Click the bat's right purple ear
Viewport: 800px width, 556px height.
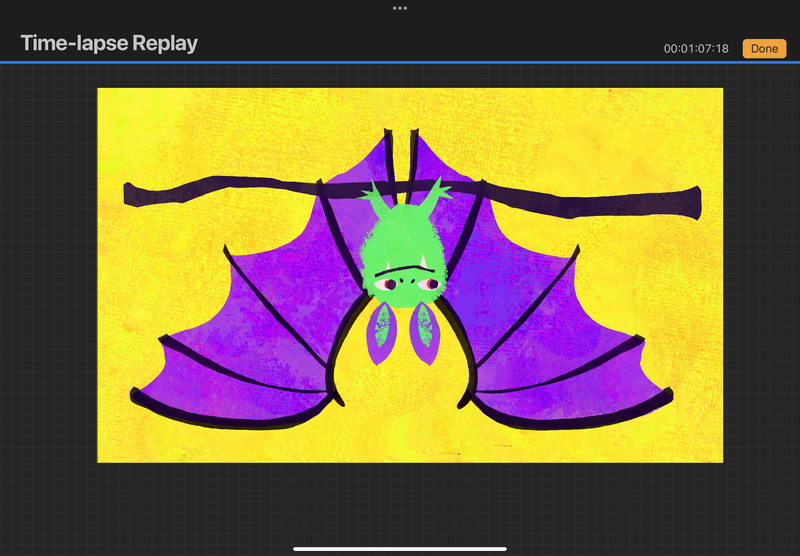coord(423,332)
